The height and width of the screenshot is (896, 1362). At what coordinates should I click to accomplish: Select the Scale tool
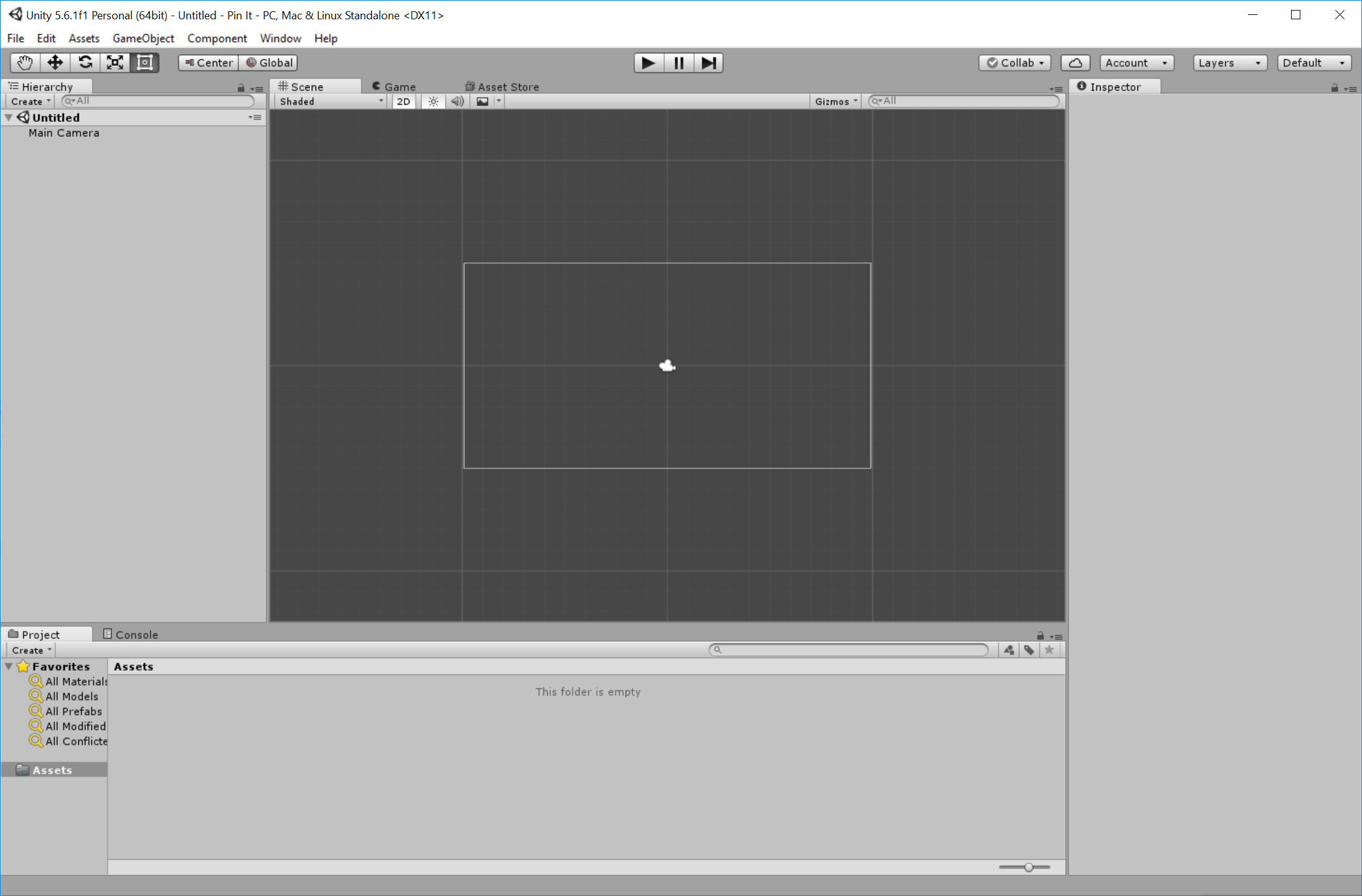click(115, 62)
